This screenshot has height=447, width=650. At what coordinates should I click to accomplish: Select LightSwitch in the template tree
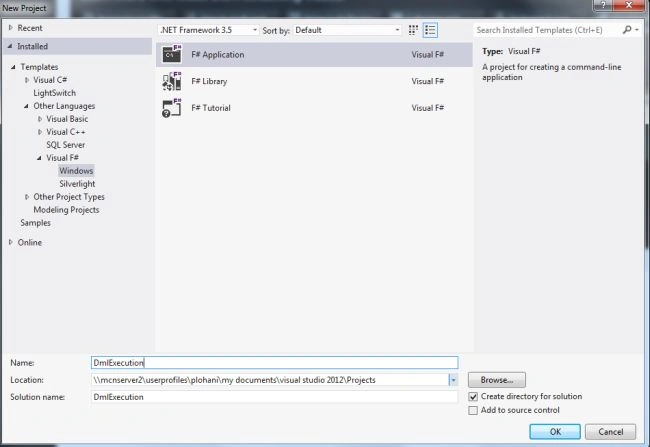(x=55, y=93)
